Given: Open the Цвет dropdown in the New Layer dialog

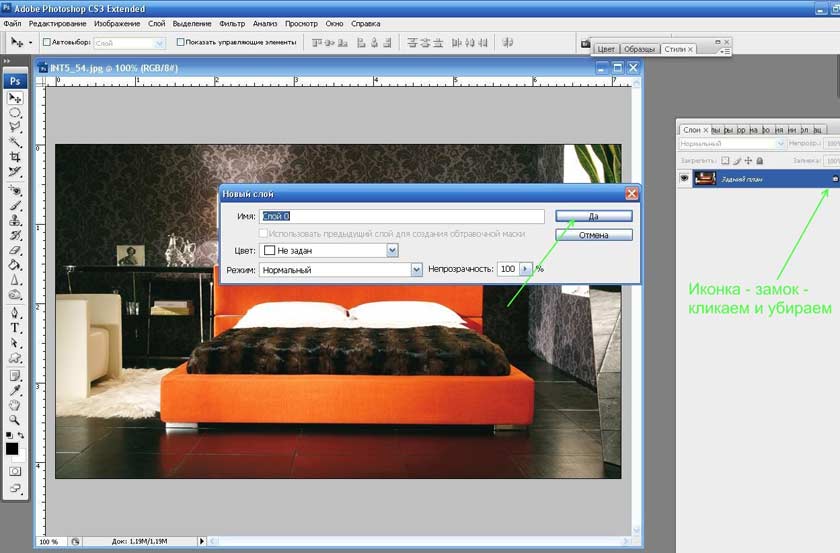Looking at the screenshot, I should point(391,251).
